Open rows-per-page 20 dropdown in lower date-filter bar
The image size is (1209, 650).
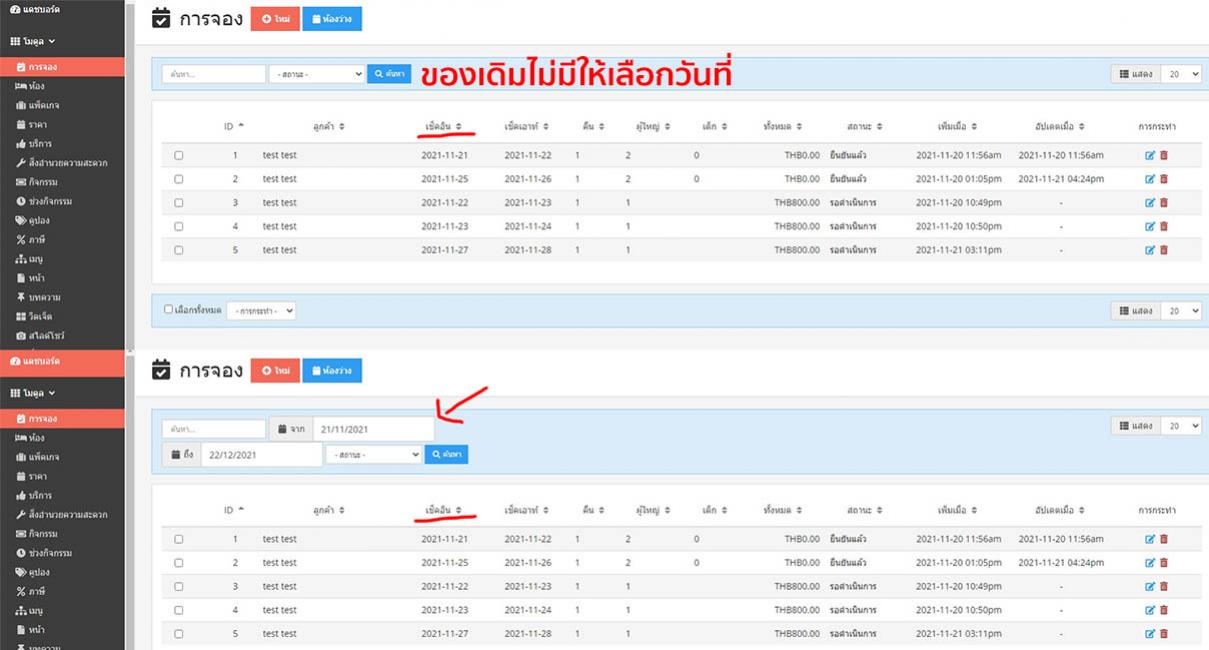pos(1182,426)
